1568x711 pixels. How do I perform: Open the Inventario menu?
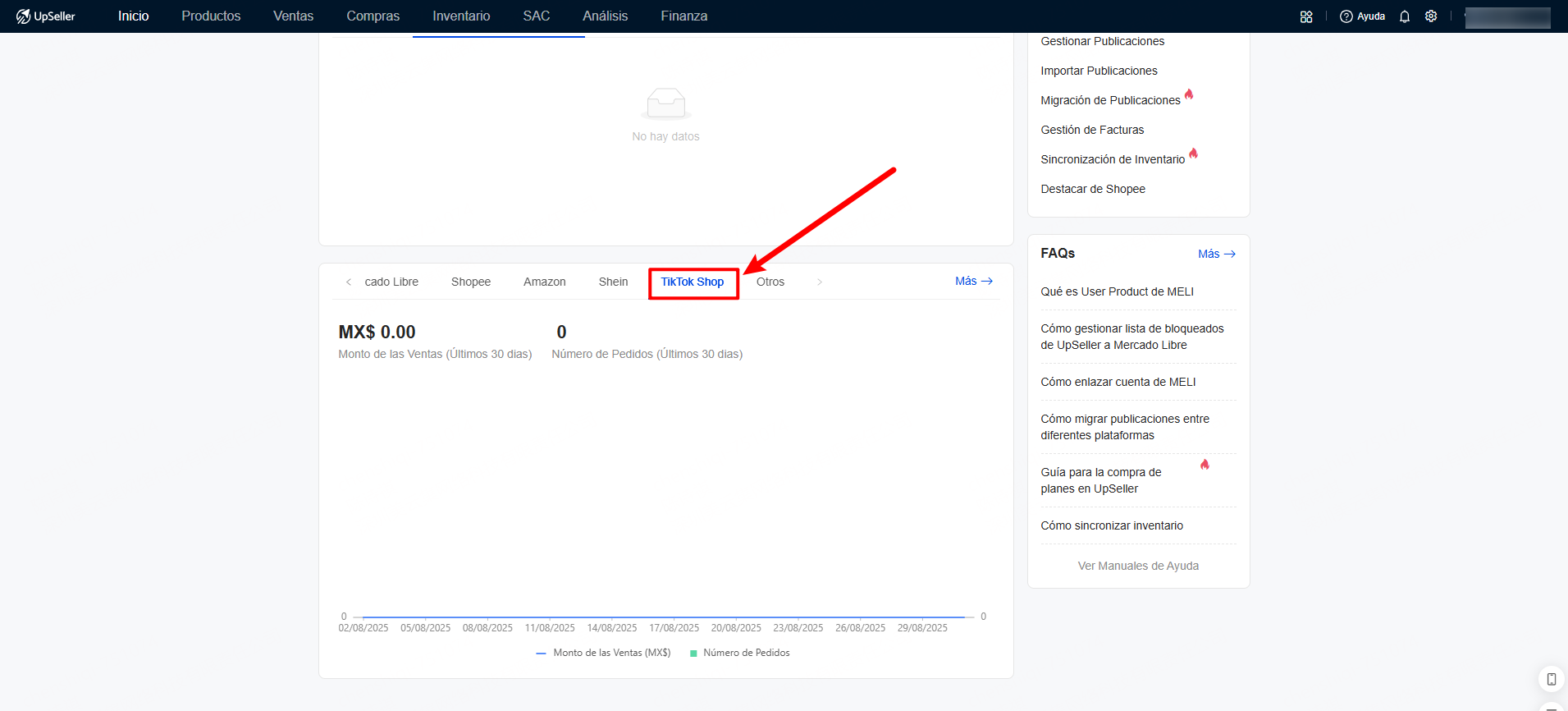461,16
